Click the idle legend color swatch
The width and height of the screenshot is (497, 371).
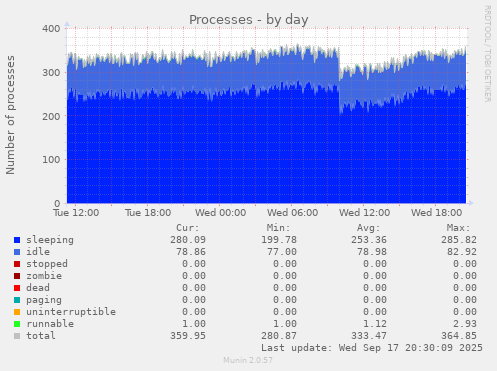coord(17,252)
